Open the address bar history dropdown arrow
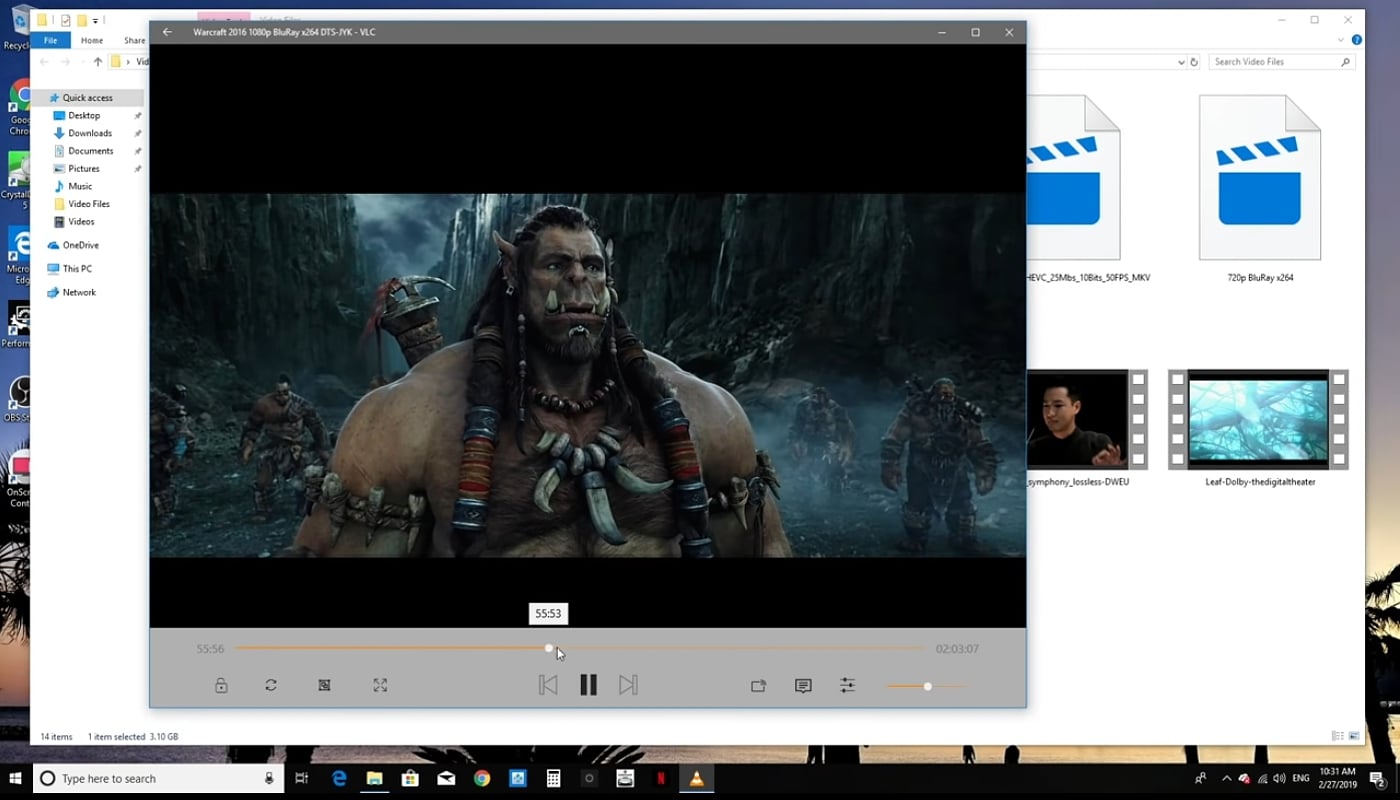 [1181, 62]
